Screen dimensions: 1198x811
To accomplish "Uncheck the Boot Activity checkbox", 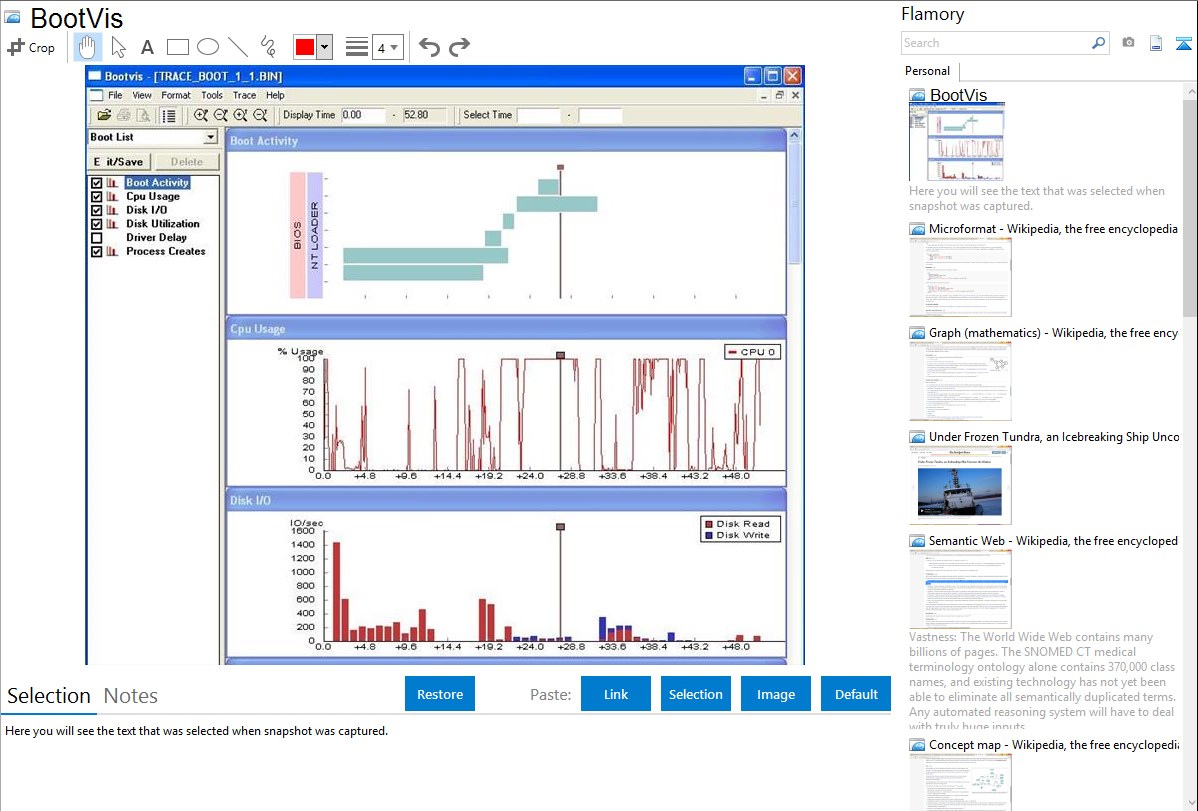I will point(96,183).
